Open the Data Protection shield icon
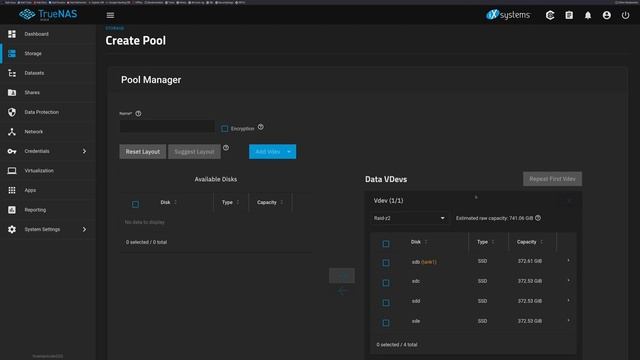The height and width of the screenshot is (360, 640). pos(12,112)
